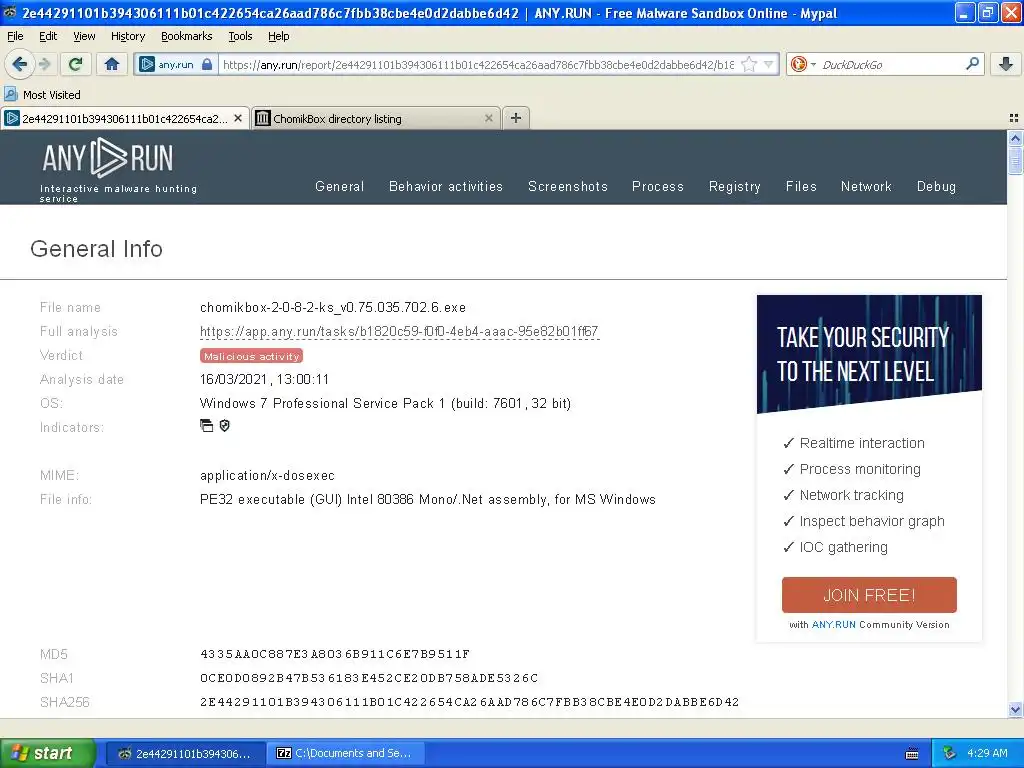Viewport: 1024px width, 768px height.
Task: Select the PE32 executable file info text
Action: pyautogui.click(x=428, y=500)
